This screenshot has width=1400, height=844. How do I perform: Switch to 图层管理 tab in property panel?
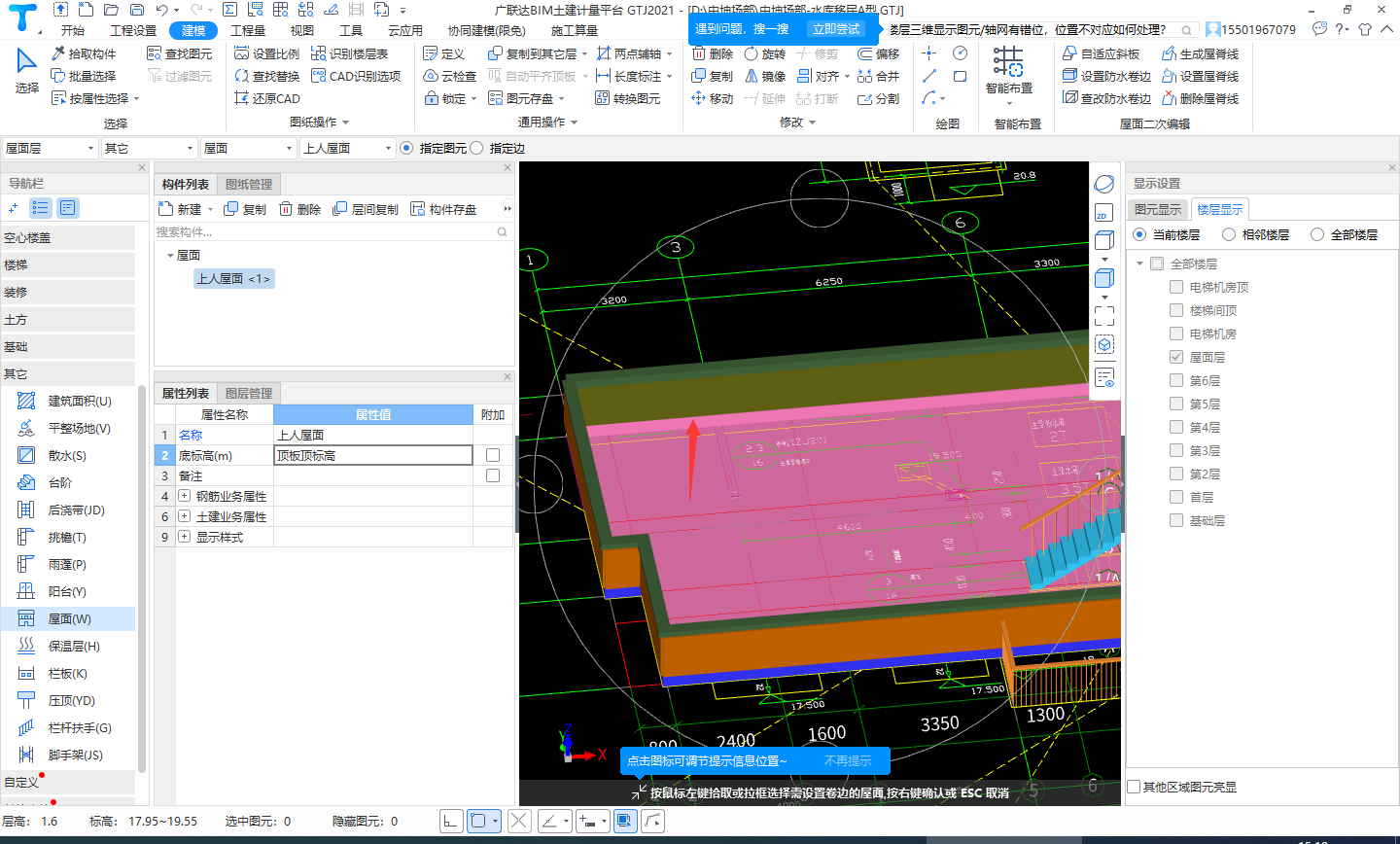coord(249,393)
